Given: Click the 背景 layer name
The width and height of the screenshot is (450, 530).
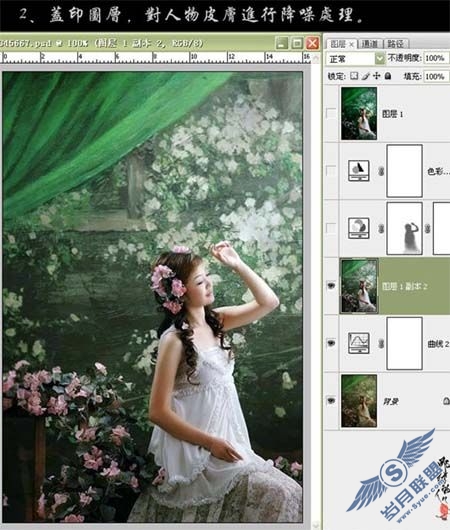Looking at the screenshot, I should click(x=390, y=402).
